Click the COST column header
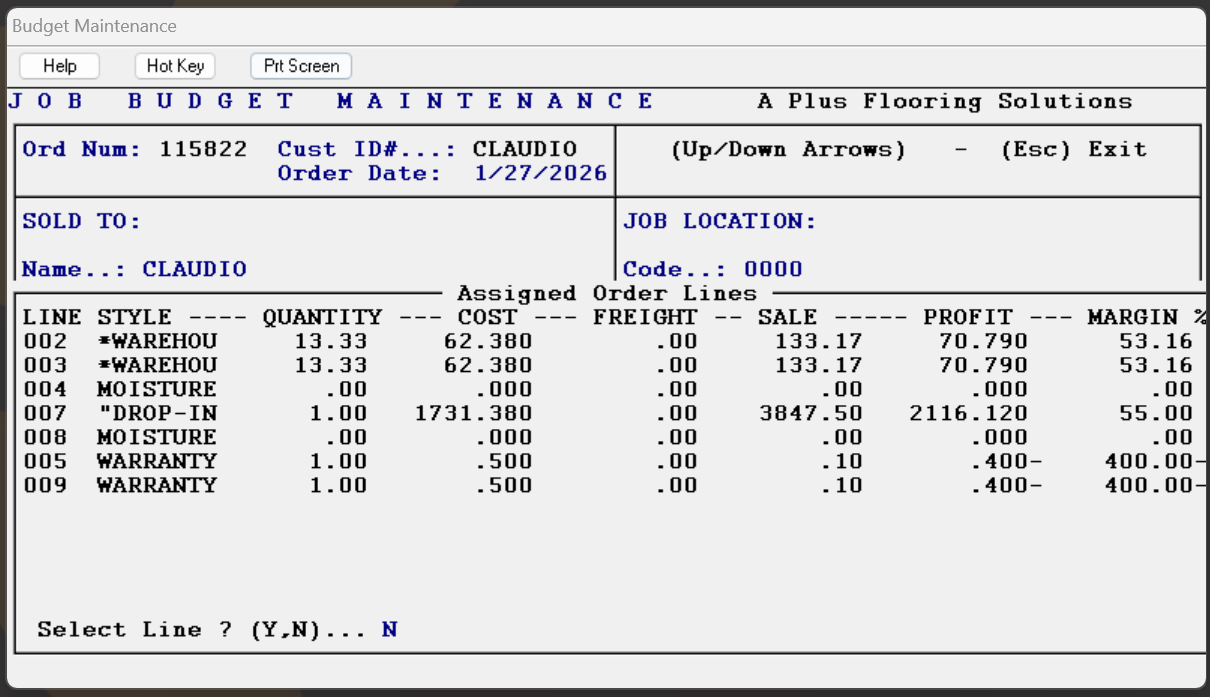This screenshot has height=697, width=1210. pos(488,317)
